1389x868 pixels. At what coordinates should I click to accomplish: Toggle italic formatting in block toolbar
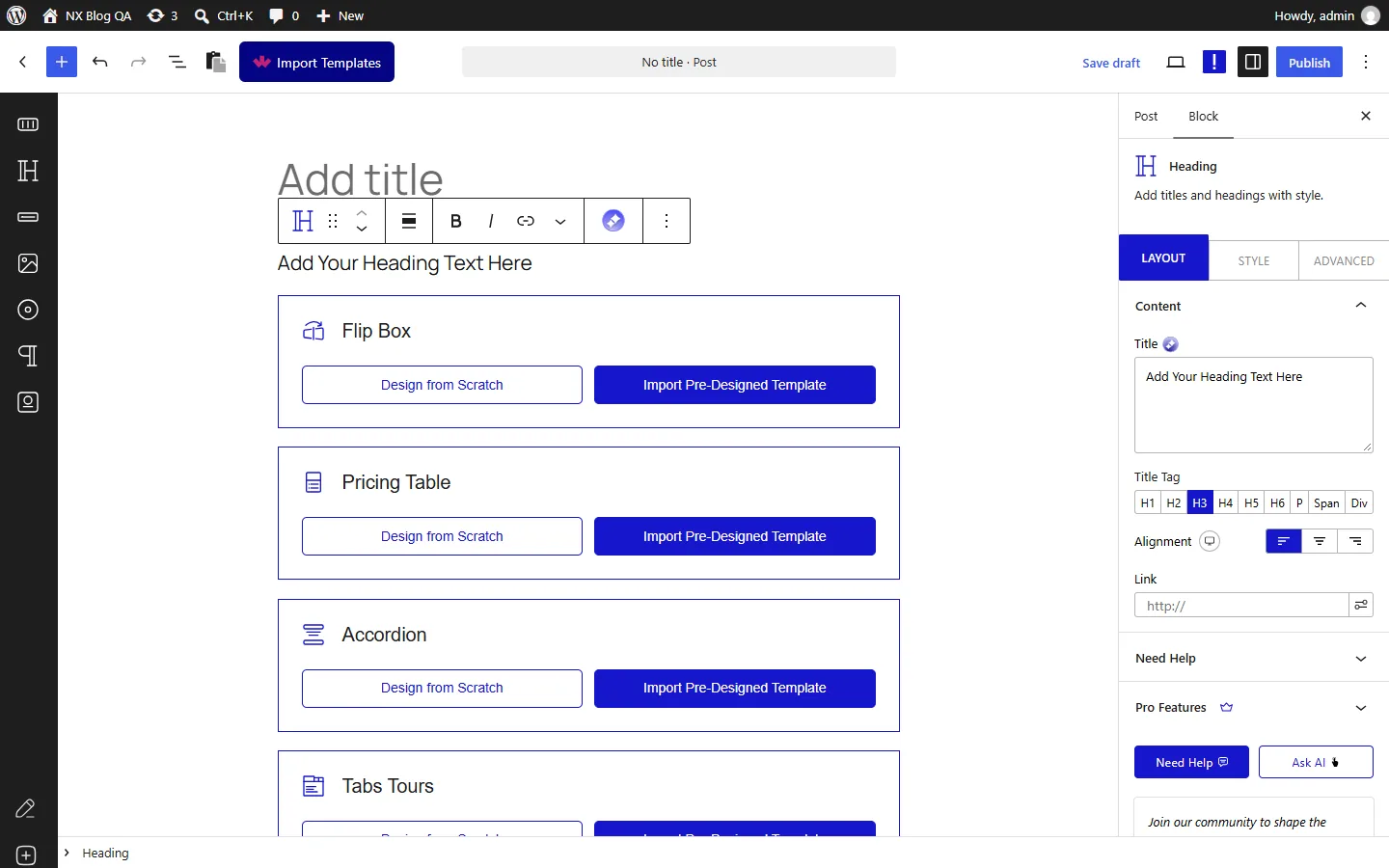click(491, 221)
